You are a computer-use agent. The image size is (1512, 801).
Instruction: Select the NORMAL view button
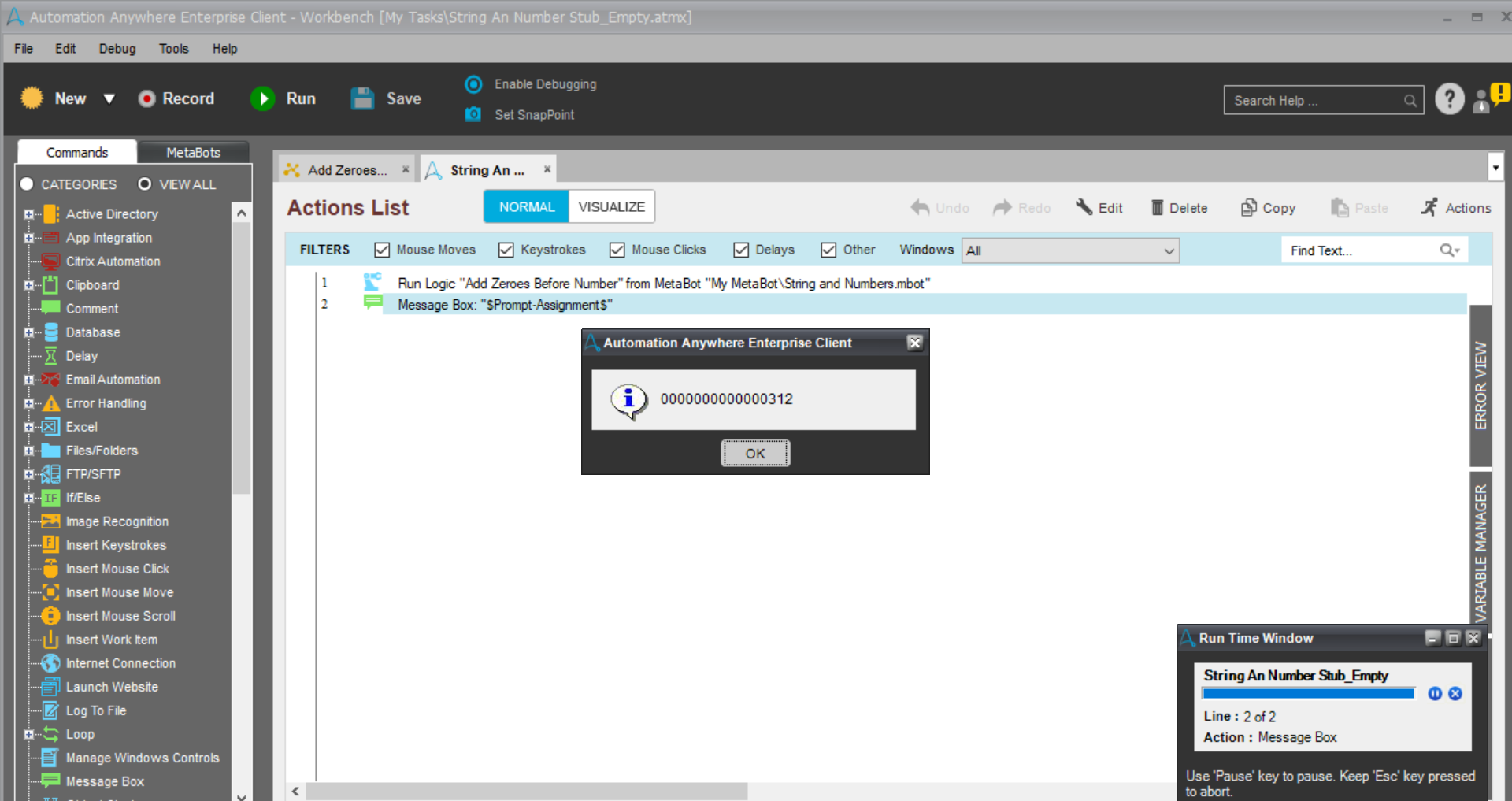point(527,207)
